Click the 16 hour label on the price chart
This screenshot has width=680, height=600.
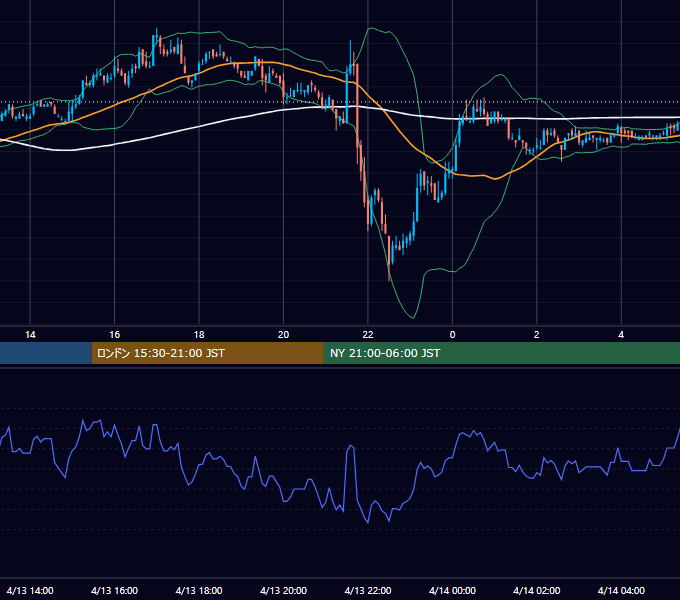point(114,335)
